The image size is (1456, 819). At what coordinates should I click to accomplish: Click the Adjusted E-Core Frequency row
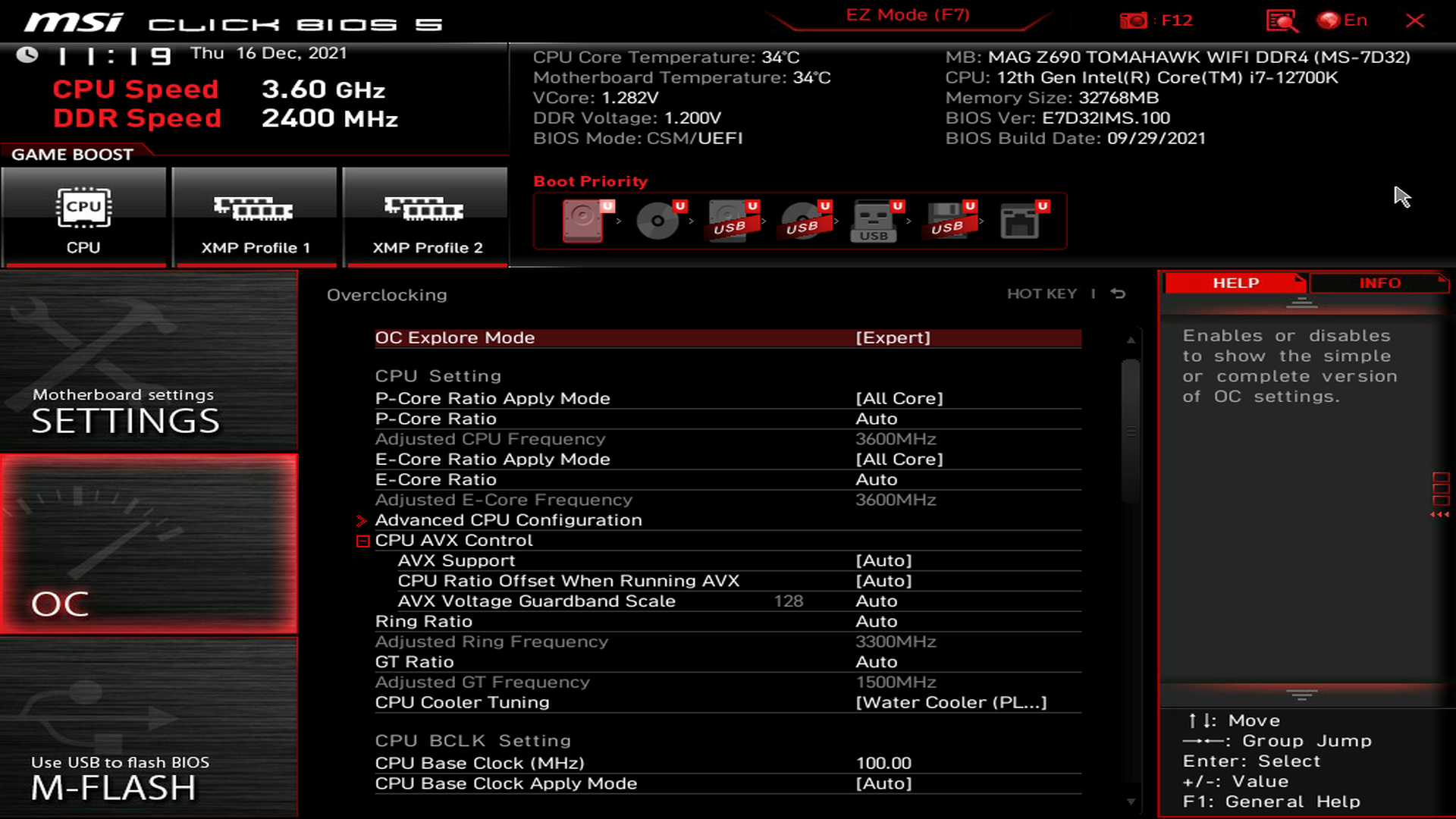click(728, 500)
